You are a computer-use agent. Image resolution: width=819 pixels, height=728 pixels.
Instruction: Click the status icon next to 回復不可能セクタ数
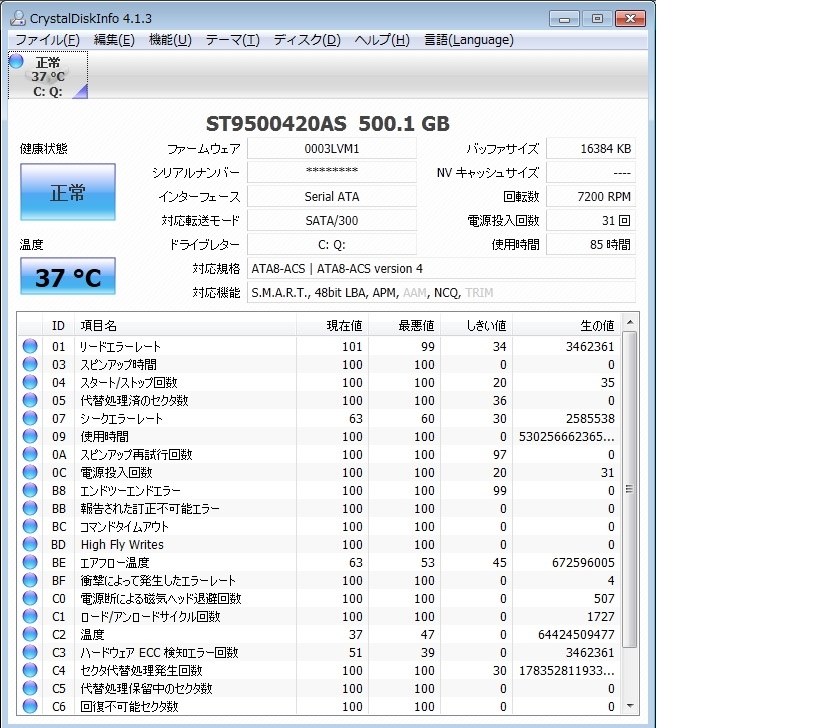click(29, 707)
